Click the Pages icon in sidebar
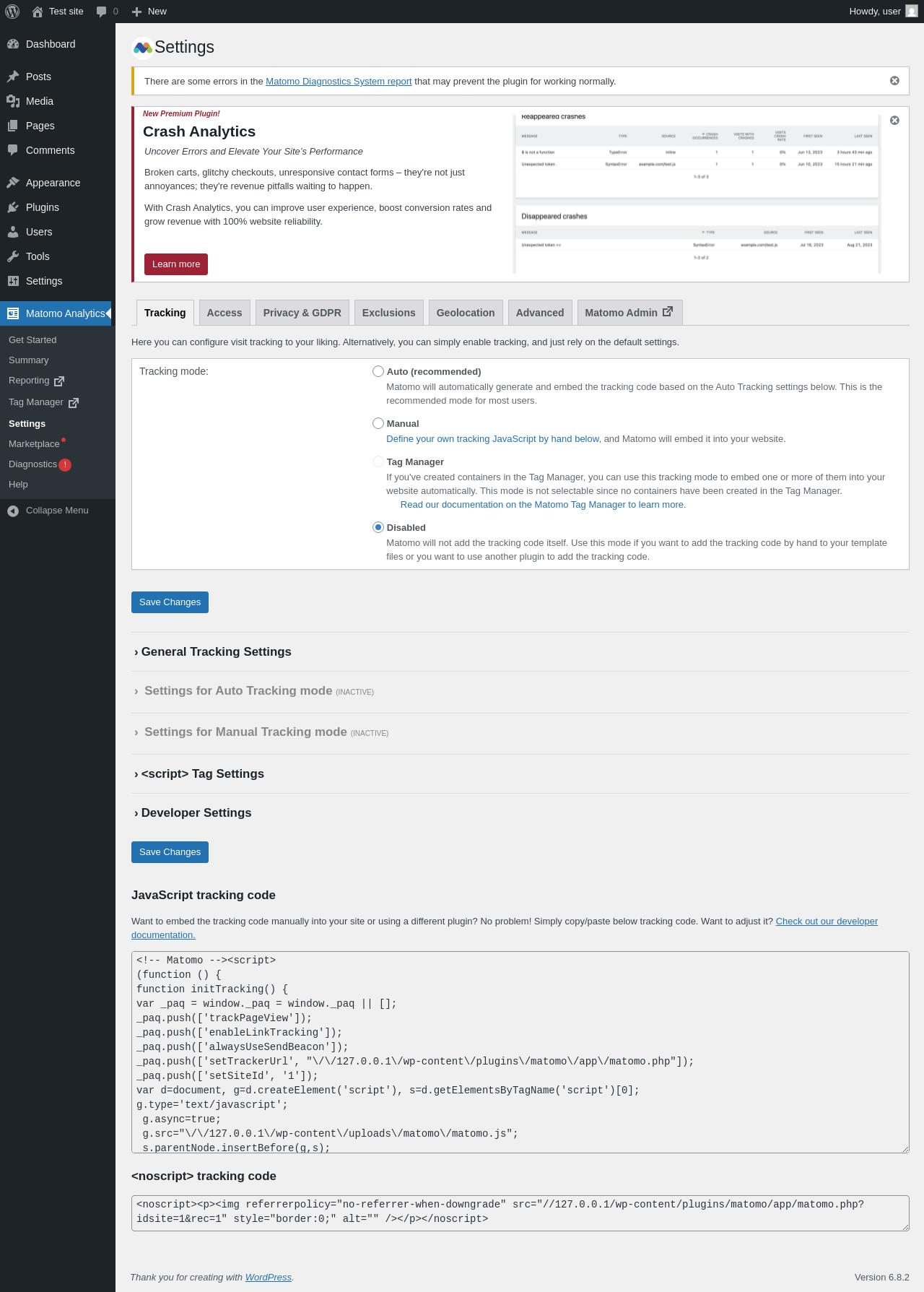The height and width of the screenshot is (1292, 924). (13, 126)
